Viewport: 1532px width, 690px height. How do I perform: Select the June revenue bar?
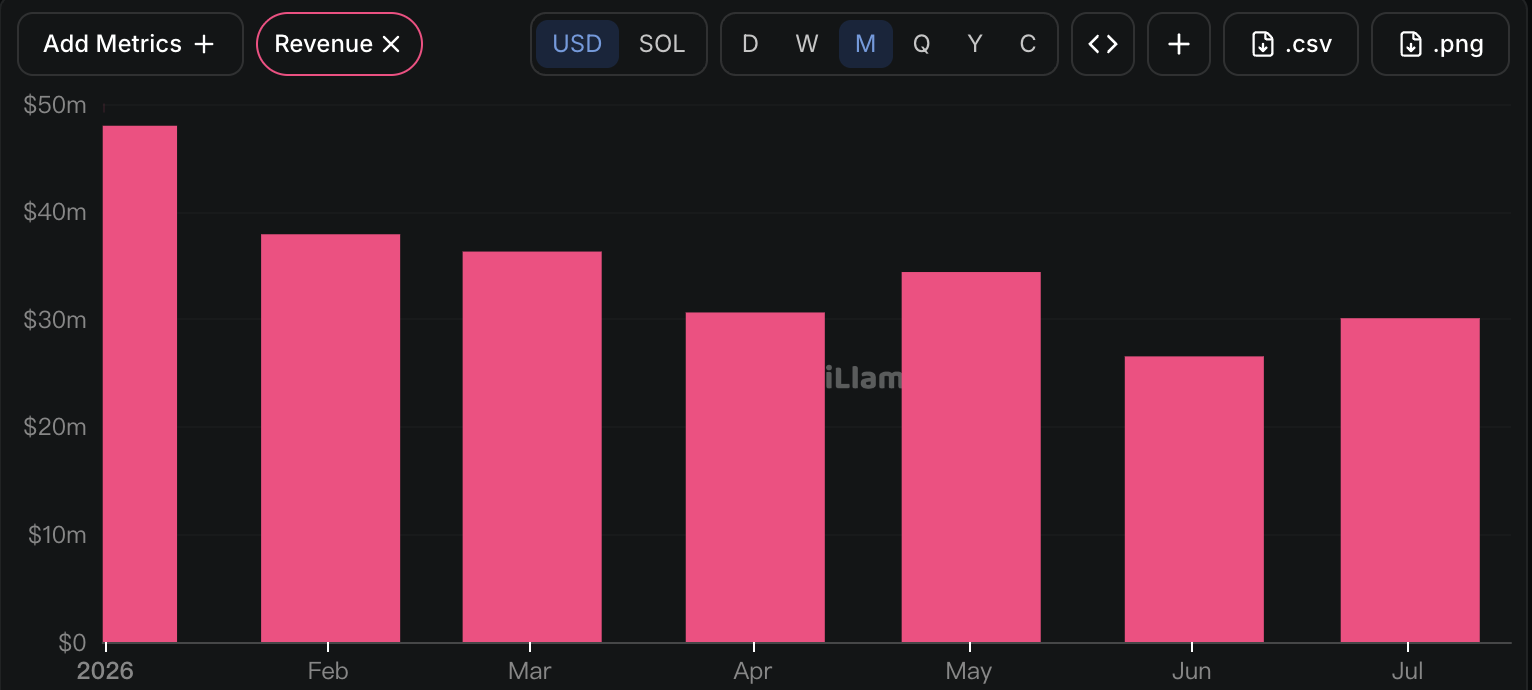coord(1194,499)
